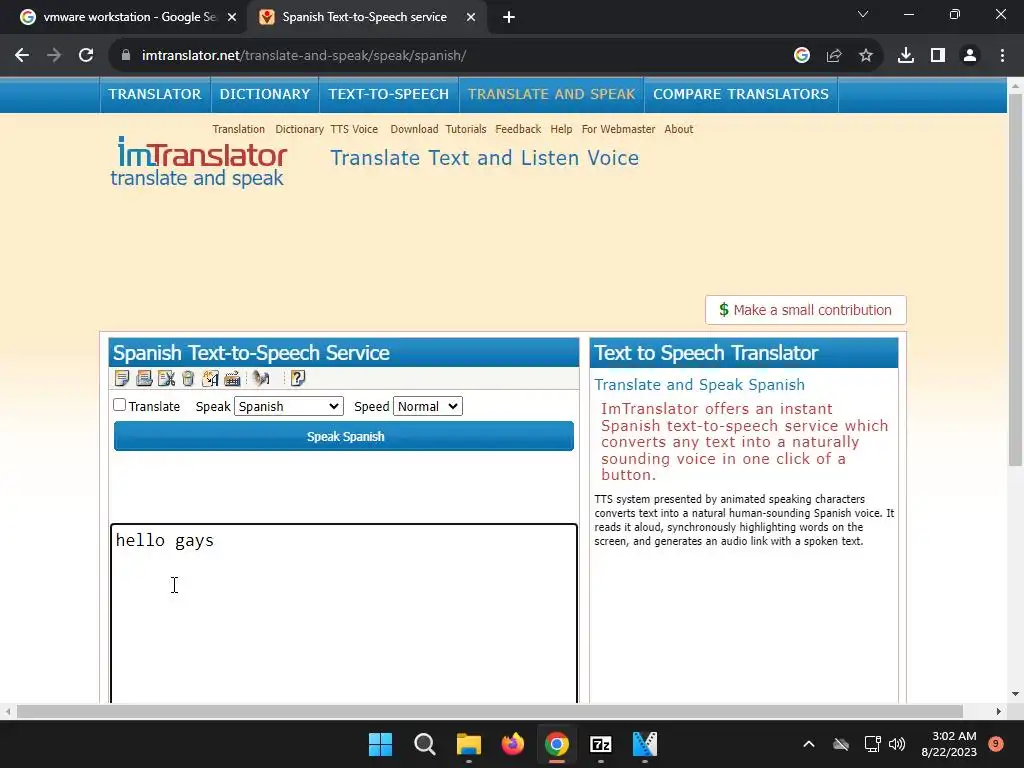The image size is (1024, 768).
Task: Open the About link
Action: tap(679, 129)
